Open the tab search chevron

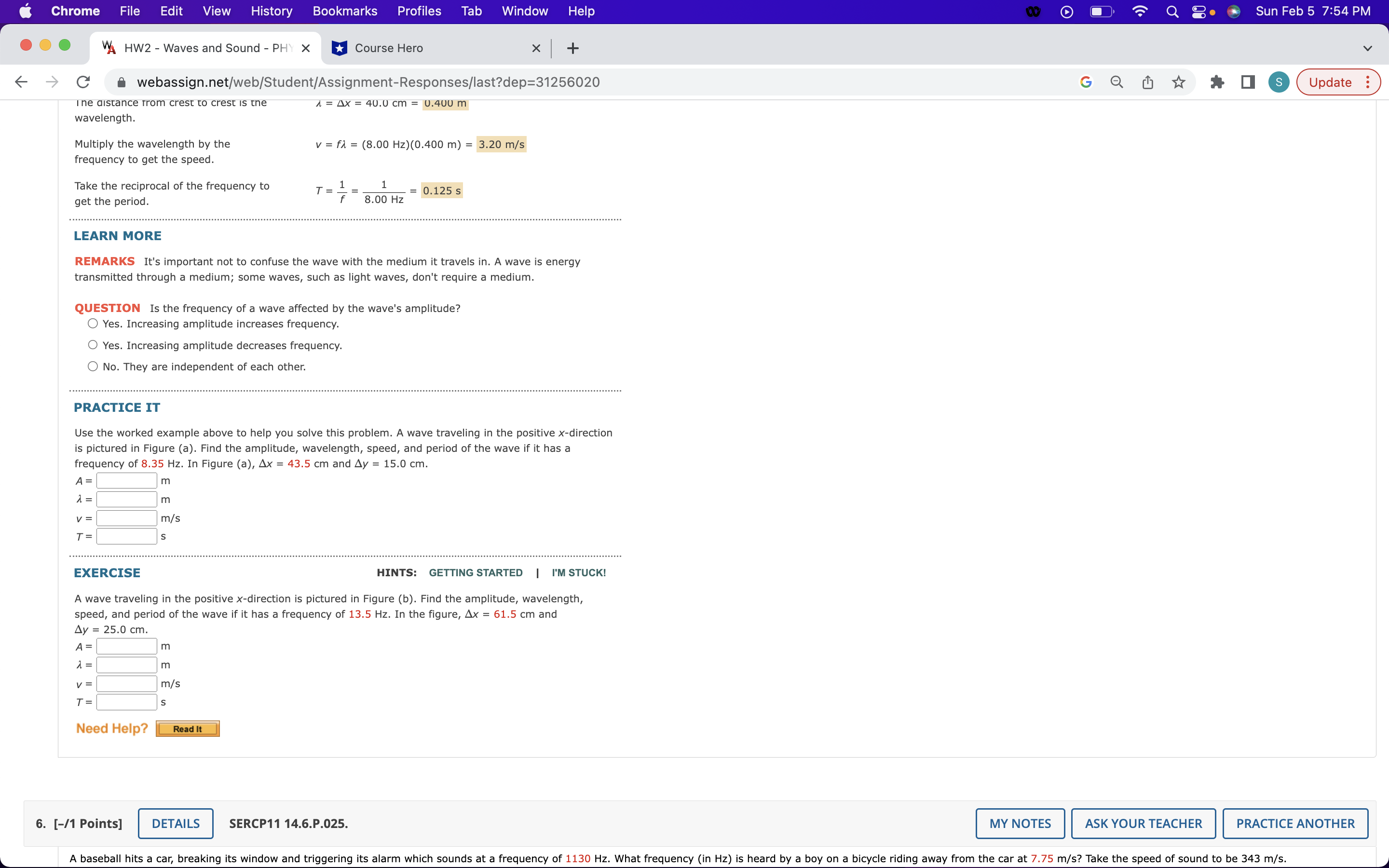tap(1367, 48)
